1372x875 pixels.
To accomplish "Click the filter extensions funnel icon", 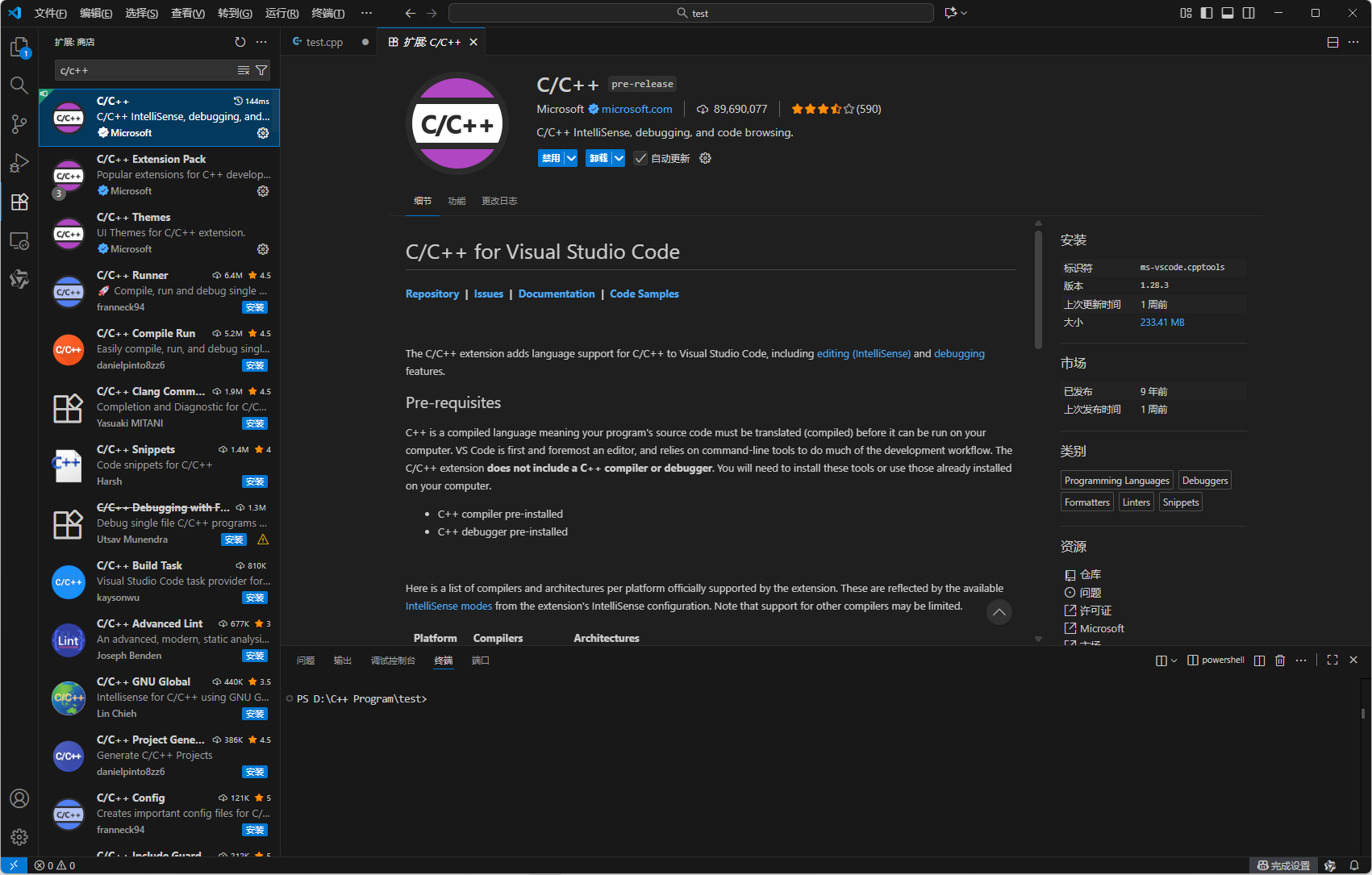I will tap(261, 71).
